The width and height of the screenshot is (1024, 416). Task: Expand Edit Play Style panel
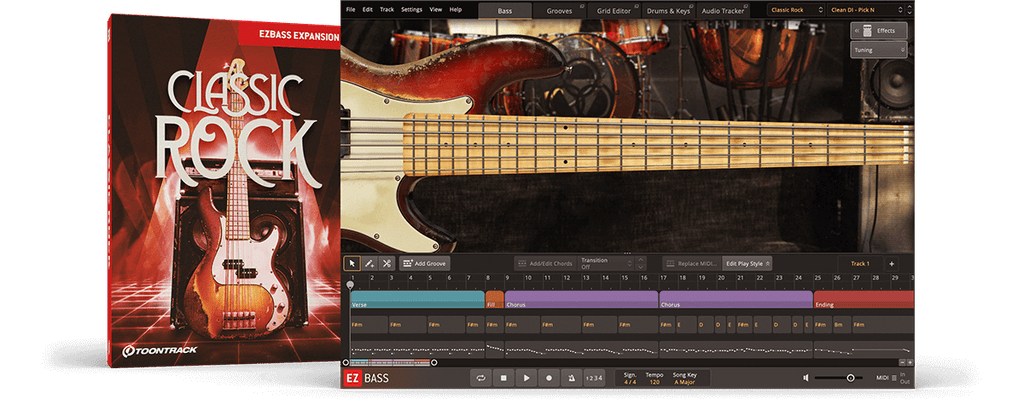[747, 264]
